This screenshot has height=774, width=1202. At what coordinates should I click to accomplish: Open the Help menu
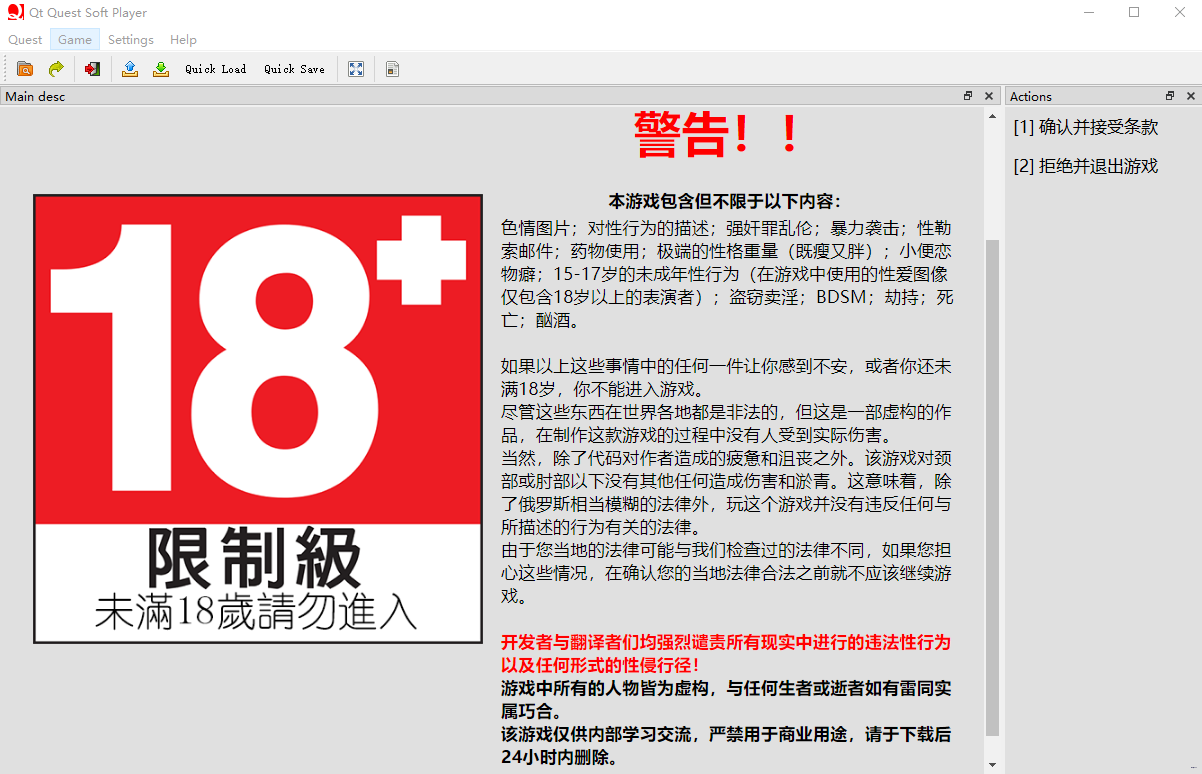[183, 40]
